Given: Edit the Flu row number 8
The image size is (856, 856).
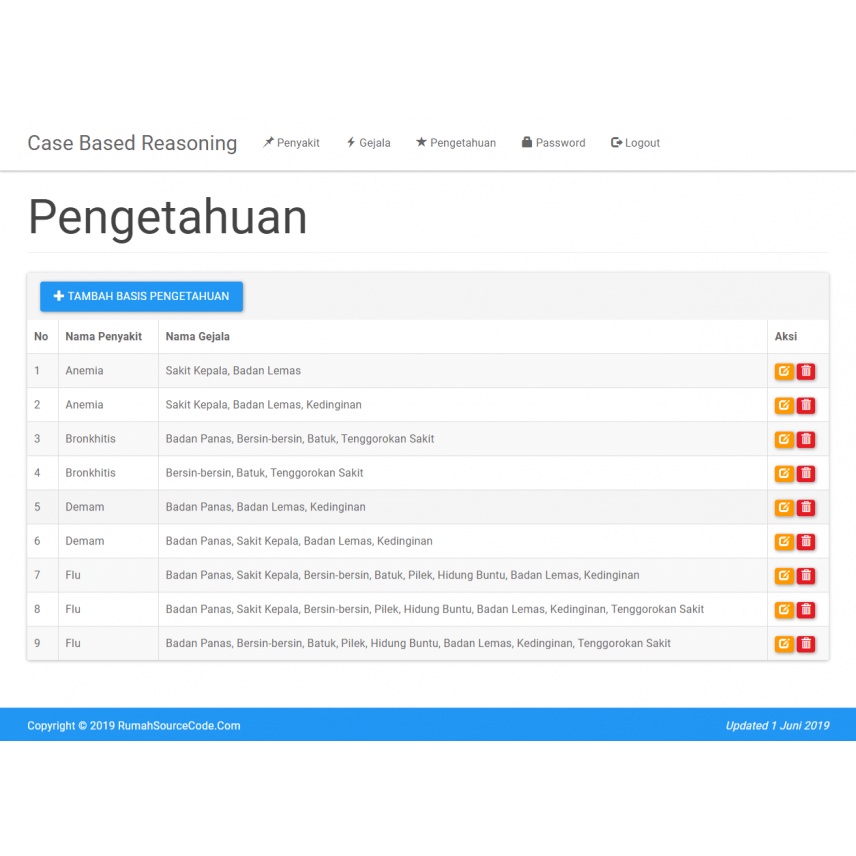Looking at the screenshot, I should tap(784, 610).
